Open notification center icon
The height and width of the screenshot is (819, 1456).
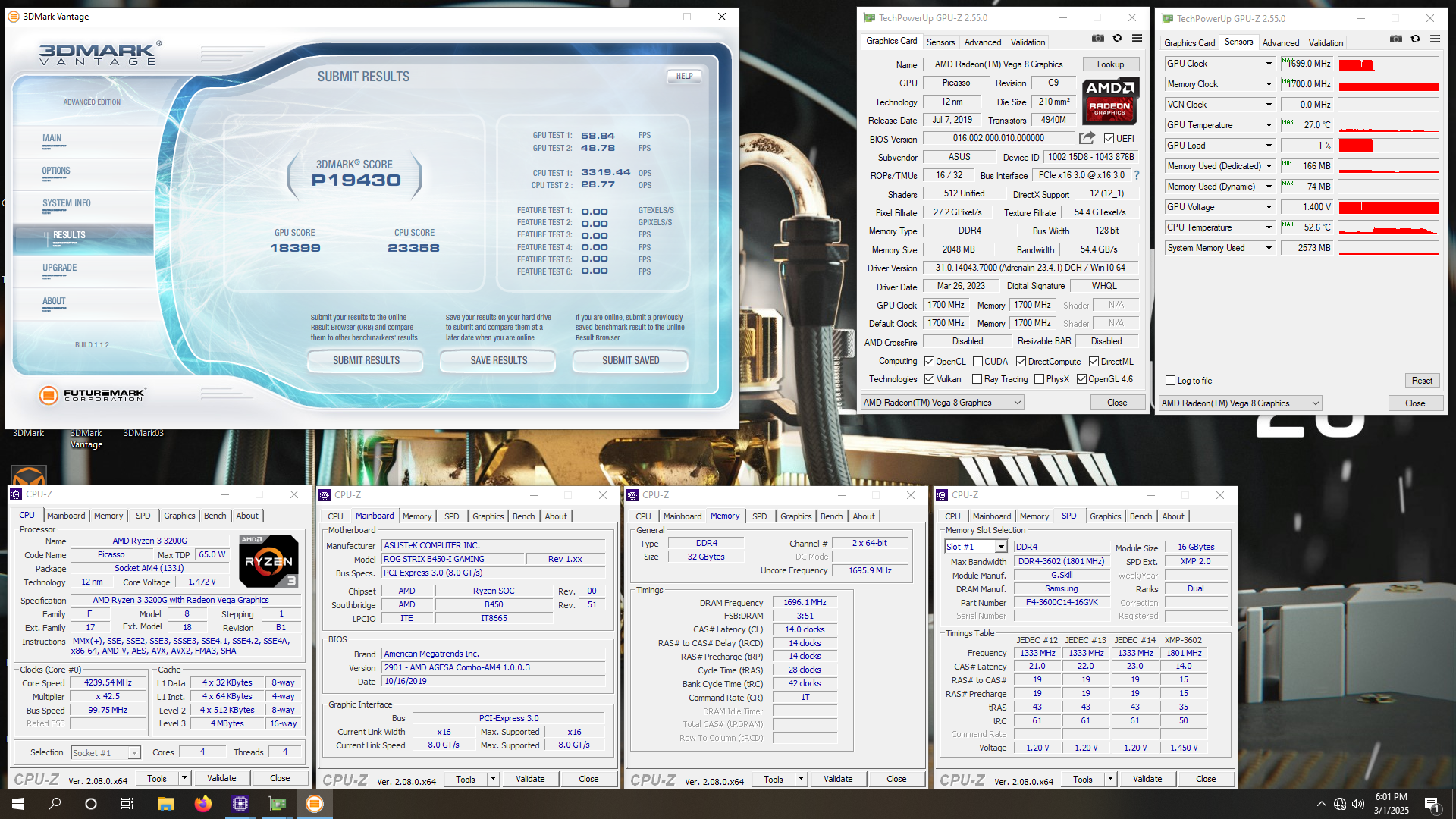click(1432, 805)
